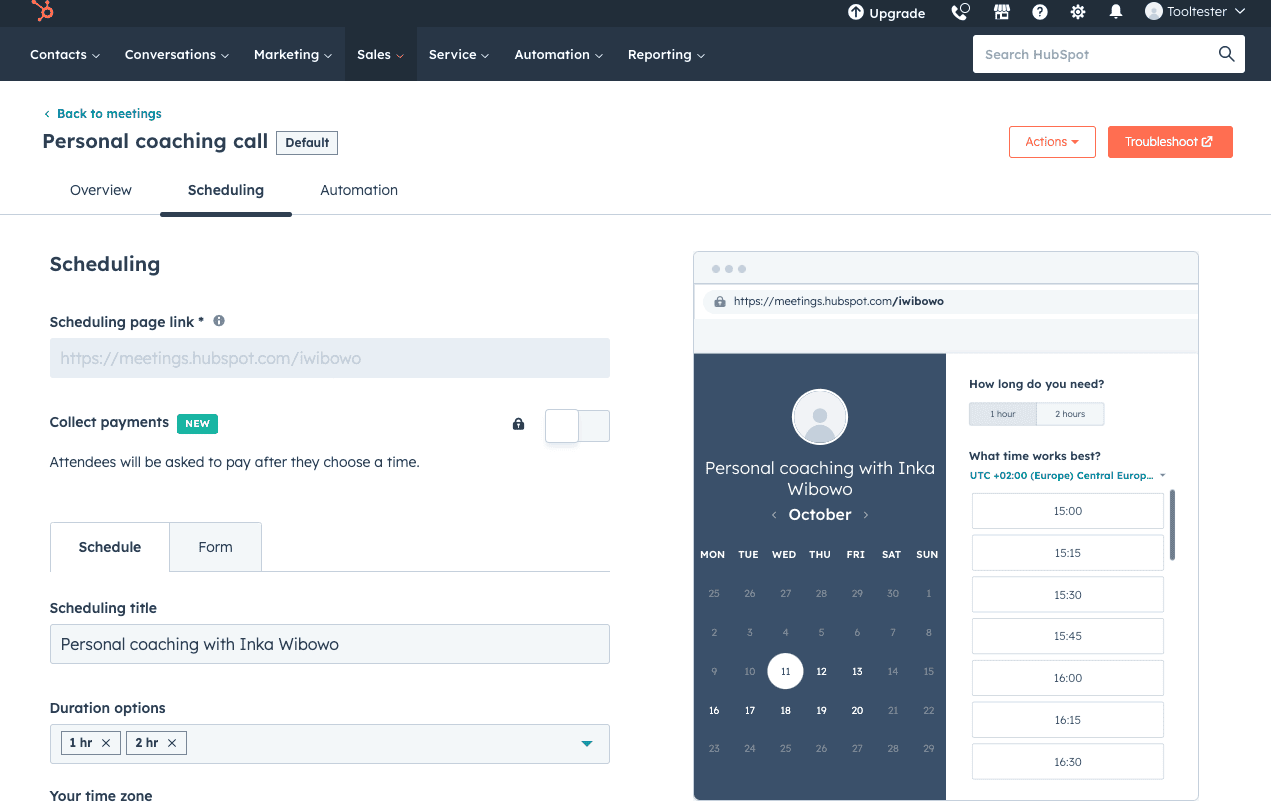The image size is (1271, 810).
Task: Select October 12 in the calendar
Action: coord(821,672)
